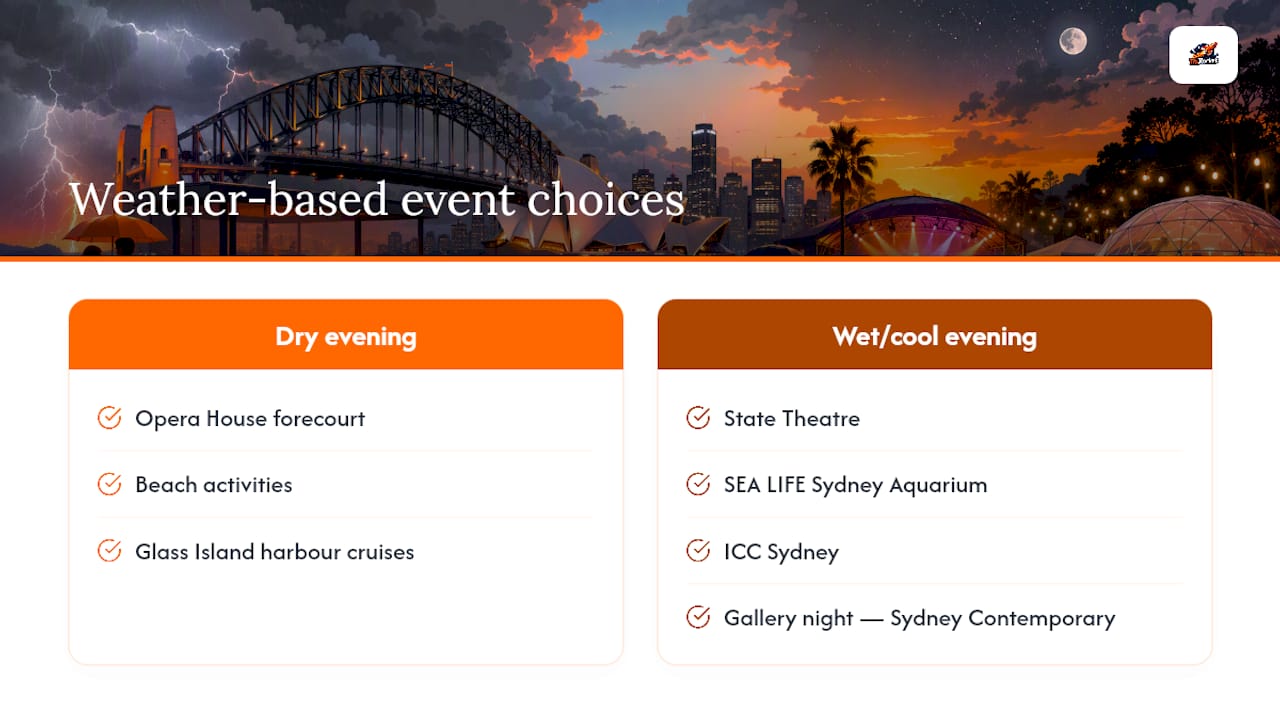1280x720 pixels.
Task: Click the ICC Sydney list entry
Action: 935,551
